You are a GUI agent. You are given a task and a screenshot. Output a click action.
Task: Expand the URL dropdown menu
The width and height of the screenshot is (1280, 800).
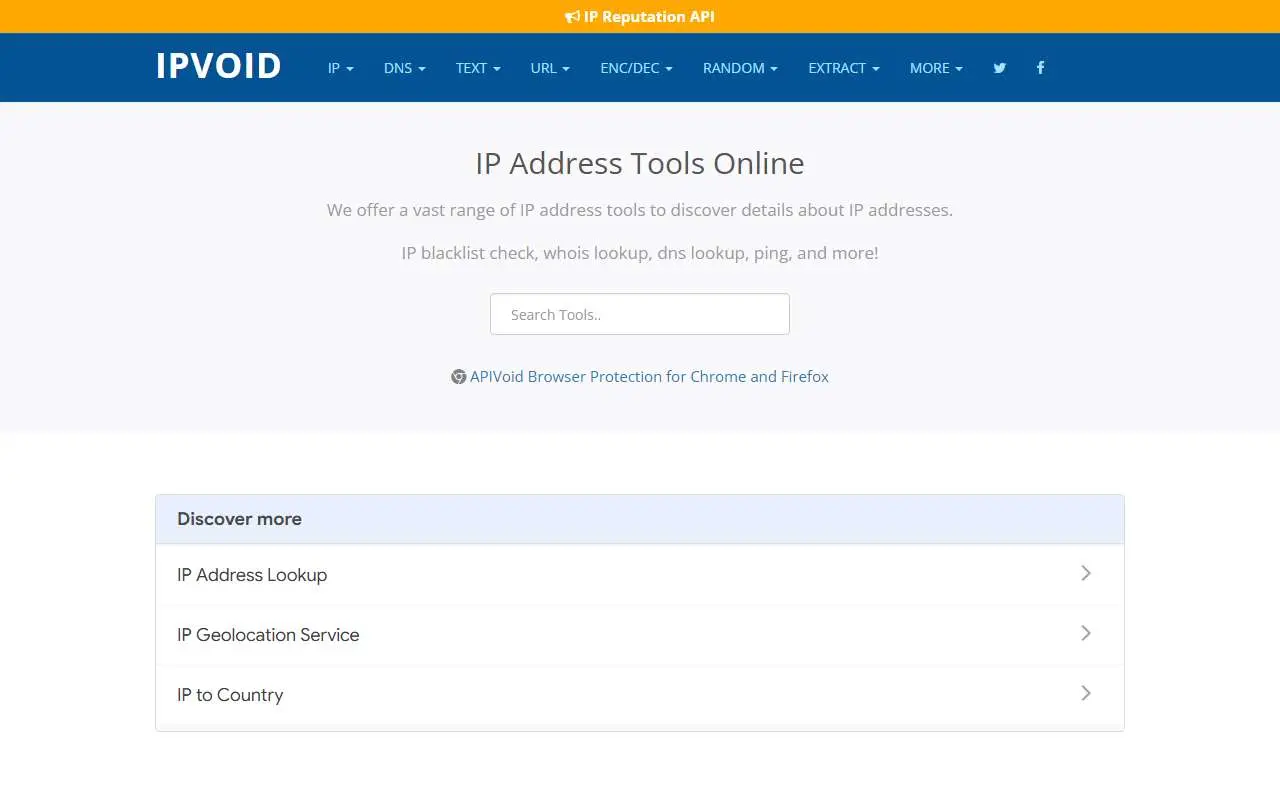[550, 68]
